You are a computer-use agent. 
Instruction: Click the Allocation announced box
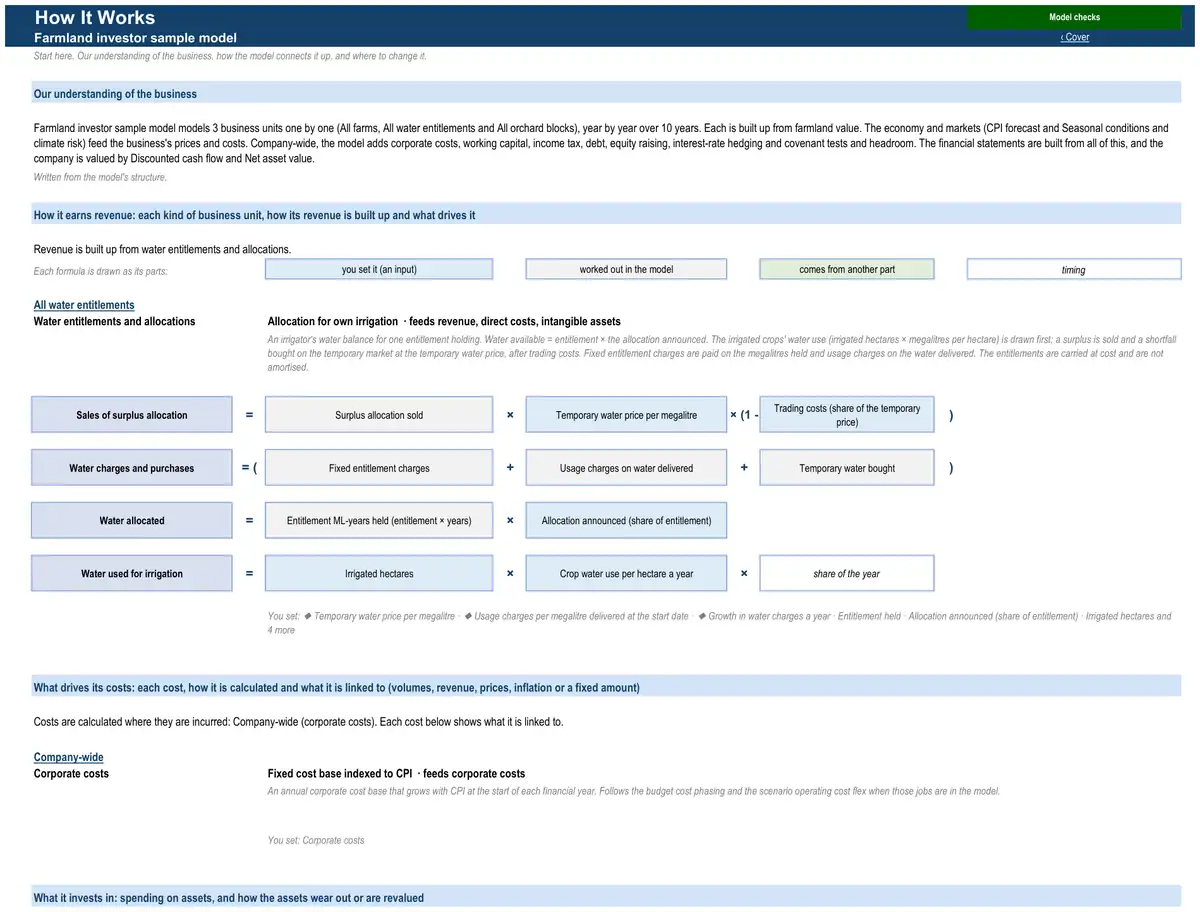point(626,520)
